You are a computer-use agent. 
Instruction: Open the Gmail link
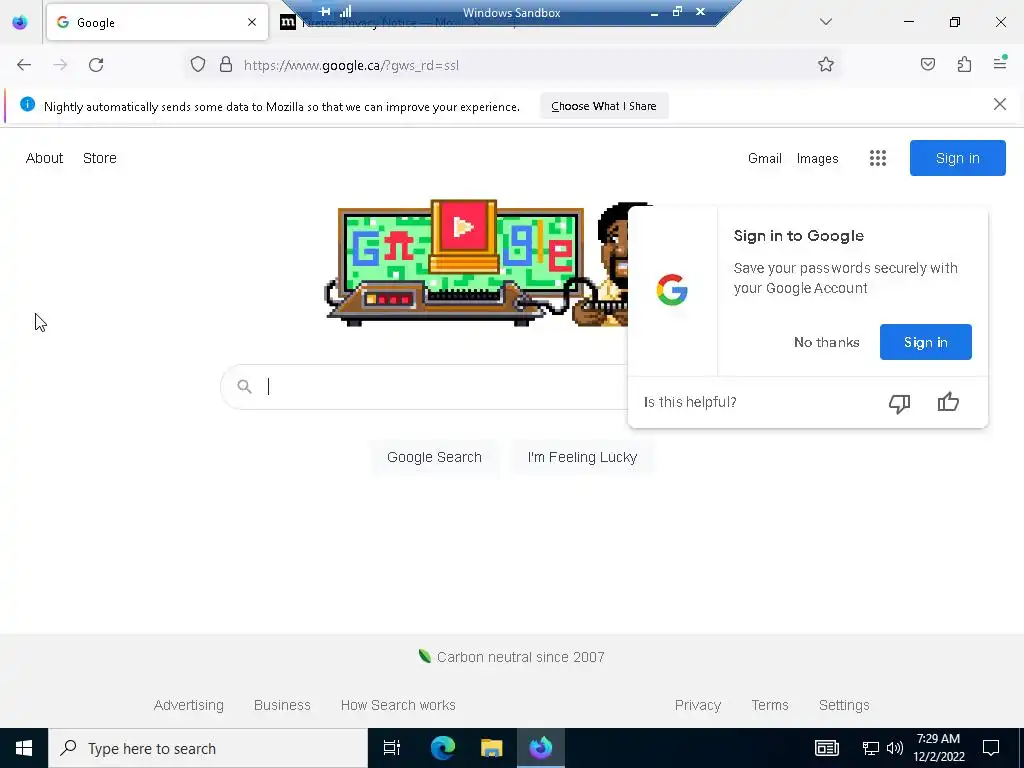[765, 158]
